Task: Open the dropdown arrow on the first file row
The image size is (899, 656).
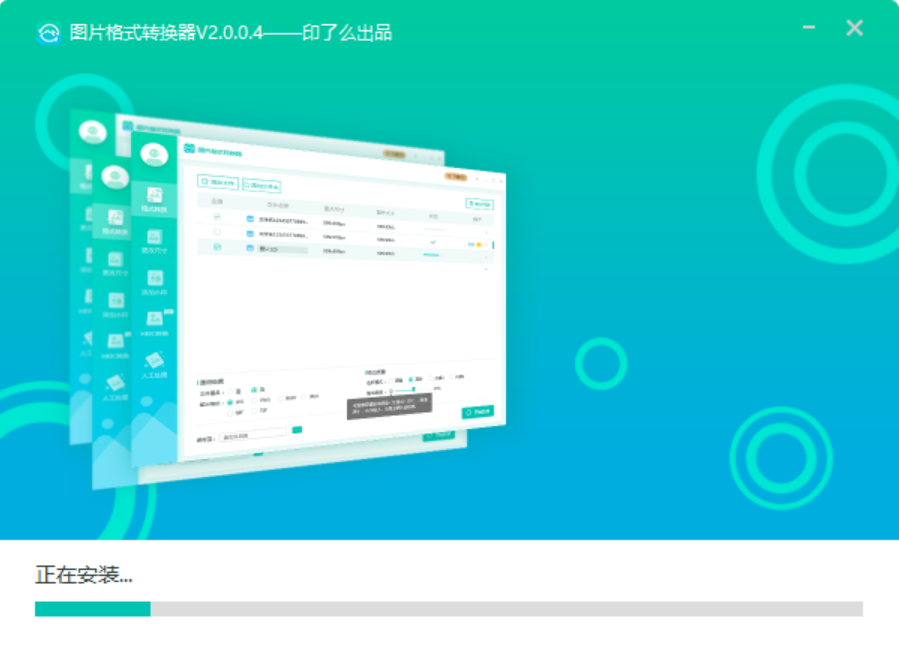Action: (488, 231)
